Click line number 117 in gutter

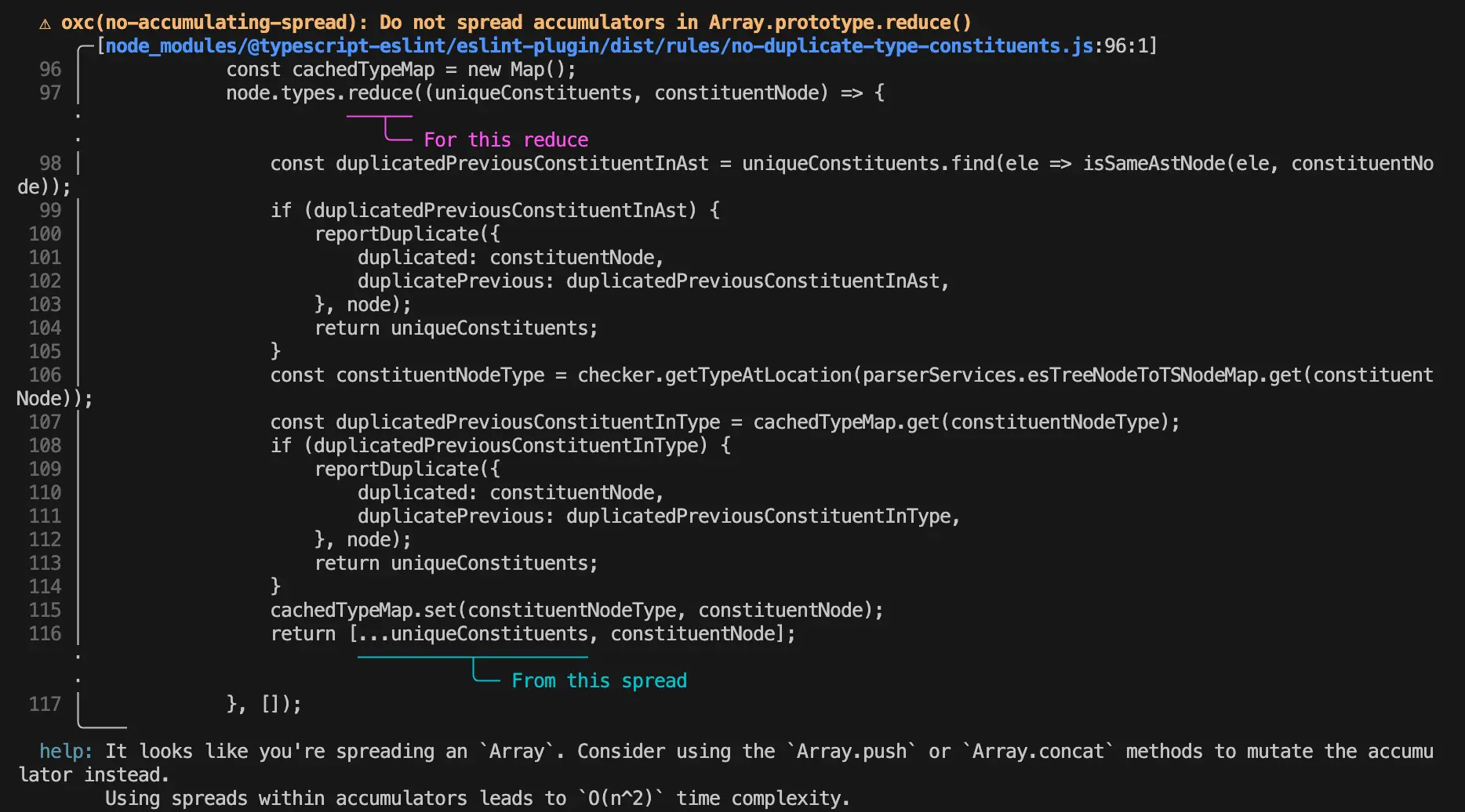pyautogui.click(x=45, y=705)
